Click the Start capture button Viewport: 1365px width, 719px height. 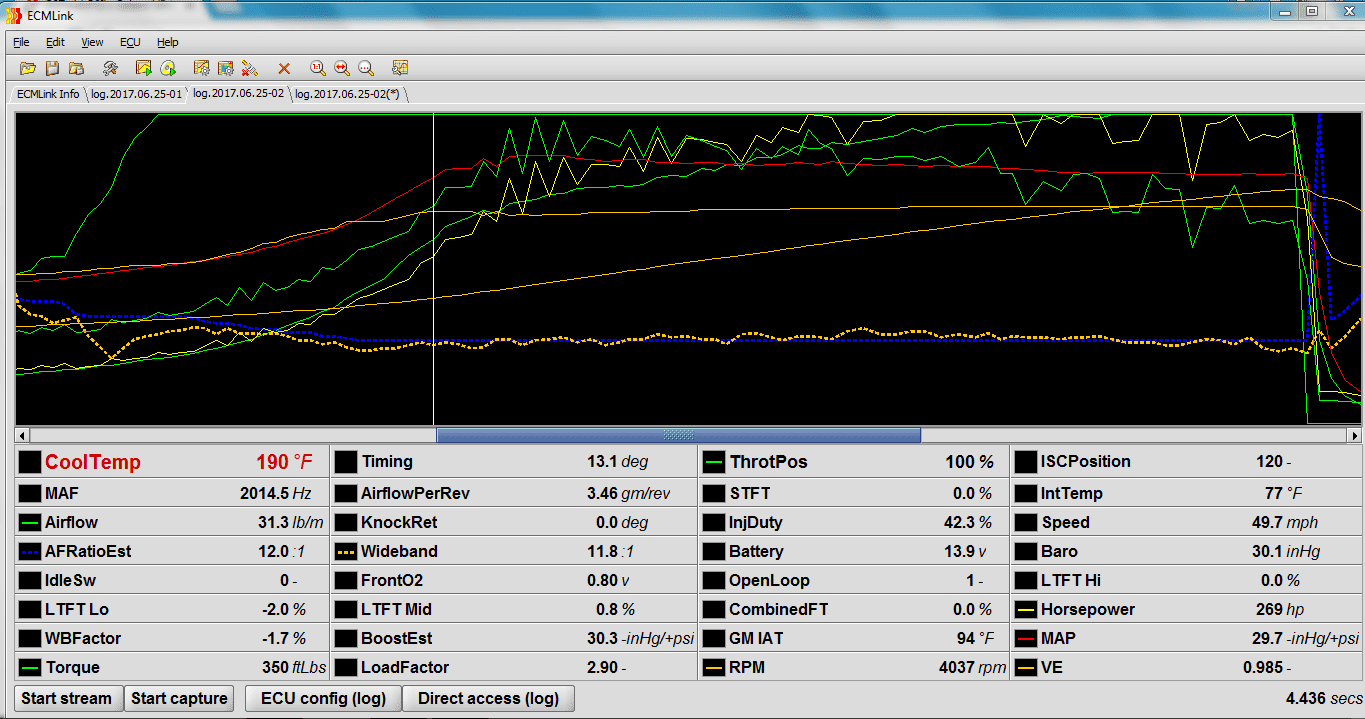[x=179, y=698]
